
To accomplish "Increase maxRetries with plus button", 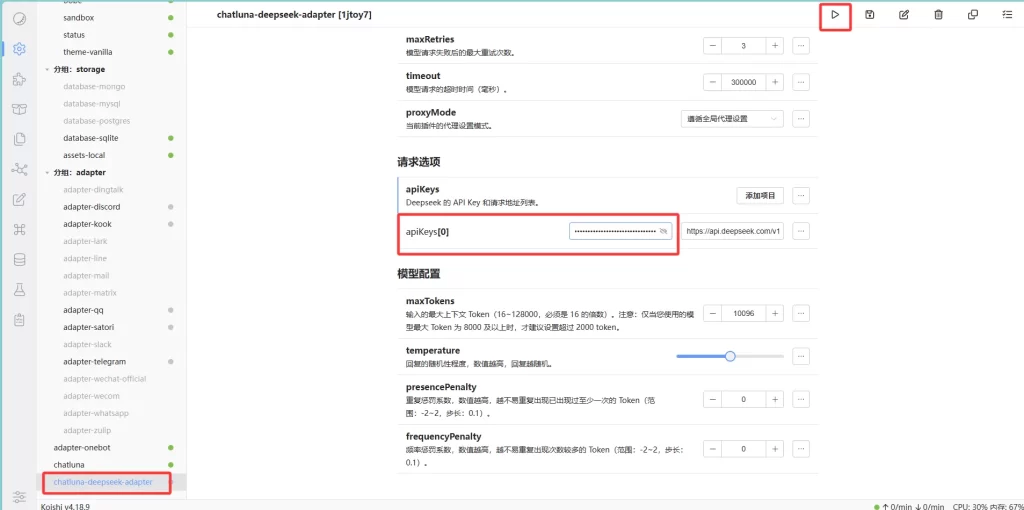I will click(775, 46).
